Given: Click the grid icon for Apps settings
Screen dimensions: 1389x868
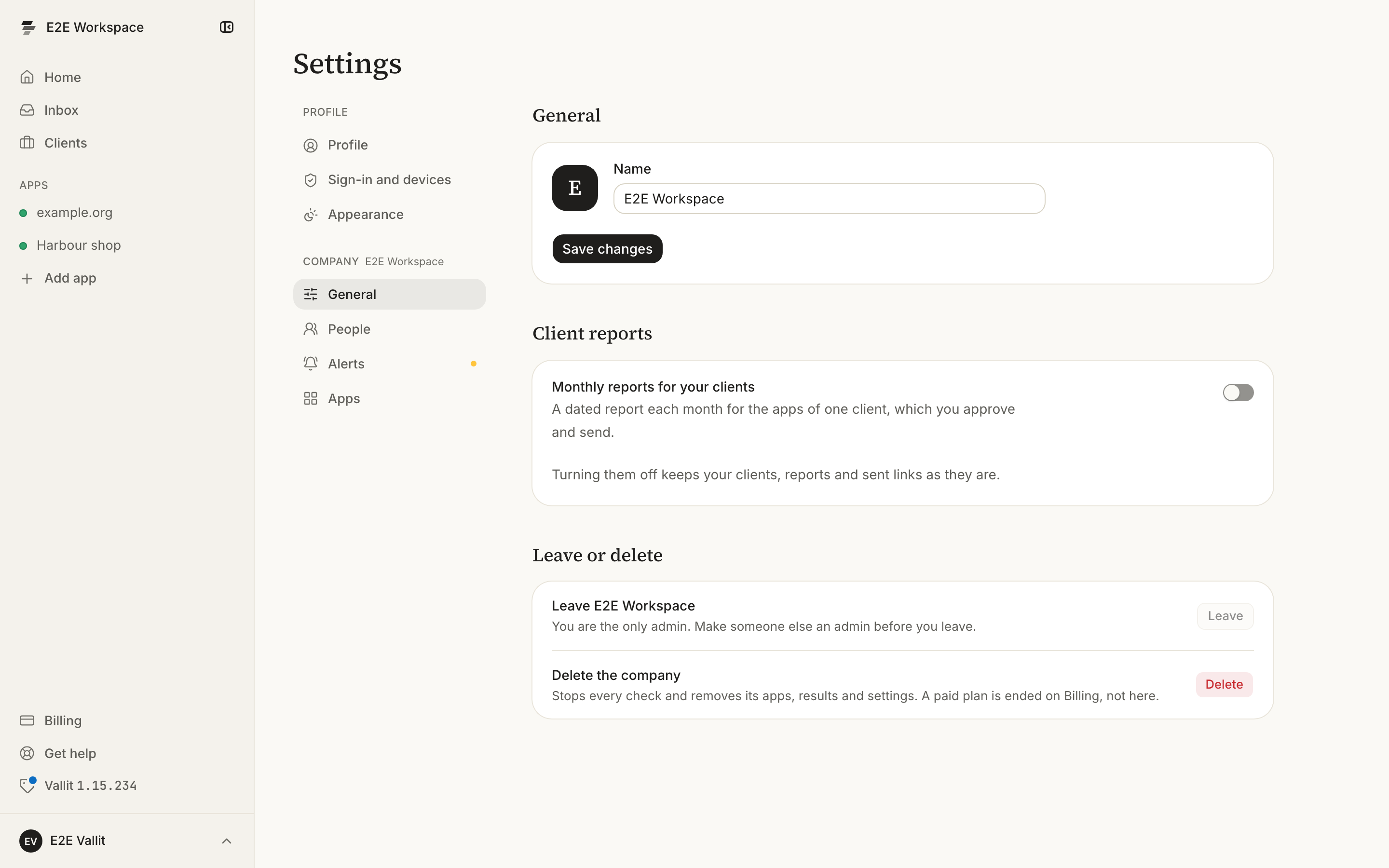Looking at the screenshot, I should point(311,398).
